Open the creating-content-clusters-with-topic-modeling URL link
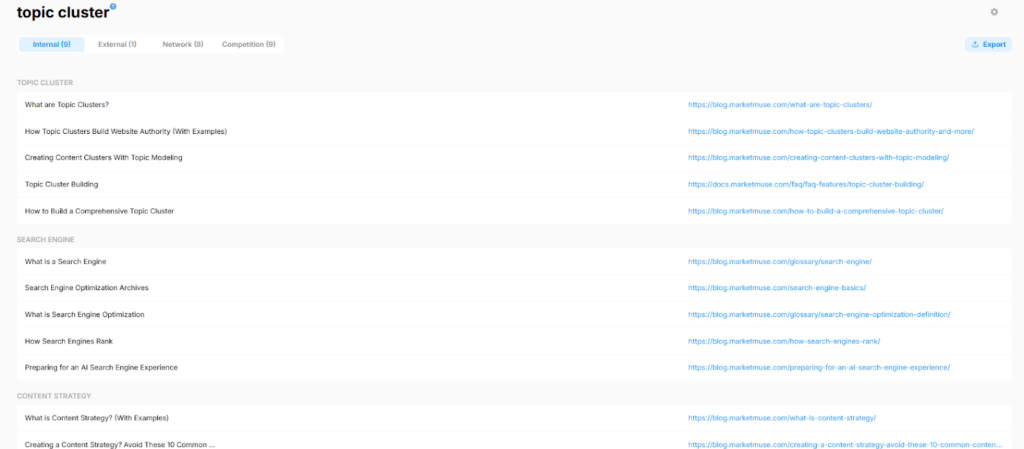Viewport: 1024px width, 449px height. coord(818,157)
